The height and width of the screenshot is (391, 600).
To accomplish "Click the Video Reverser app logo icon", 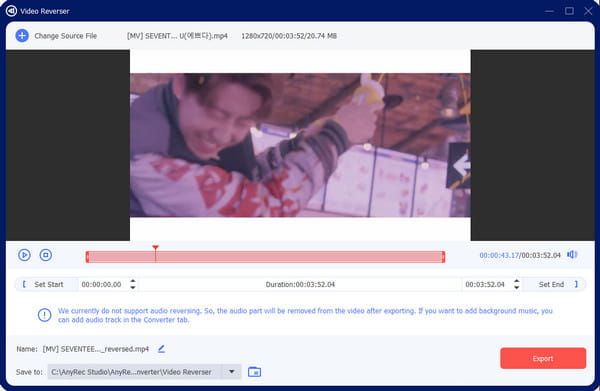I will (11, 11).
